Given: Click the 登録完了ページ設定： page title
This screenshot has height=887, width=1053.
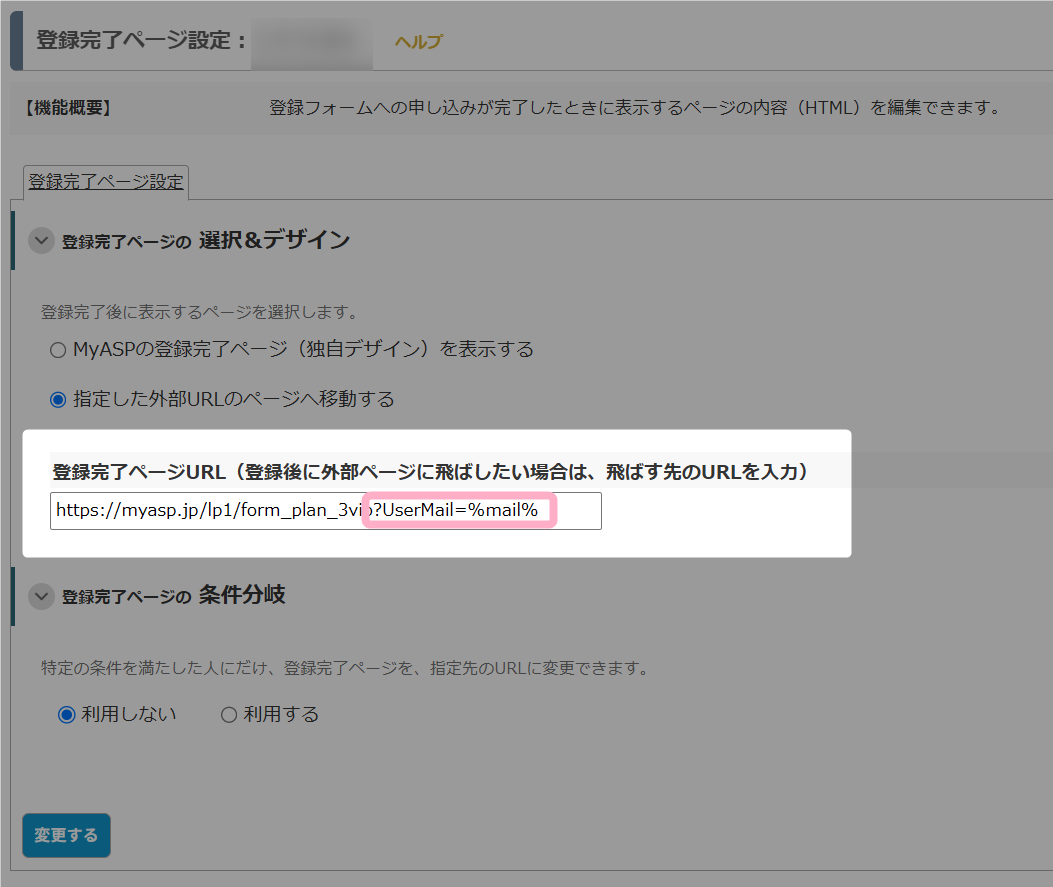Looking at the screenshot, I should point(142,40).
